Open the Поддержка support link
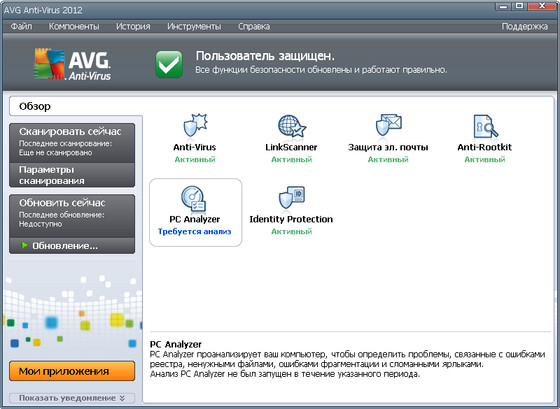The image size is (560, 409). [x=524, y=26]
